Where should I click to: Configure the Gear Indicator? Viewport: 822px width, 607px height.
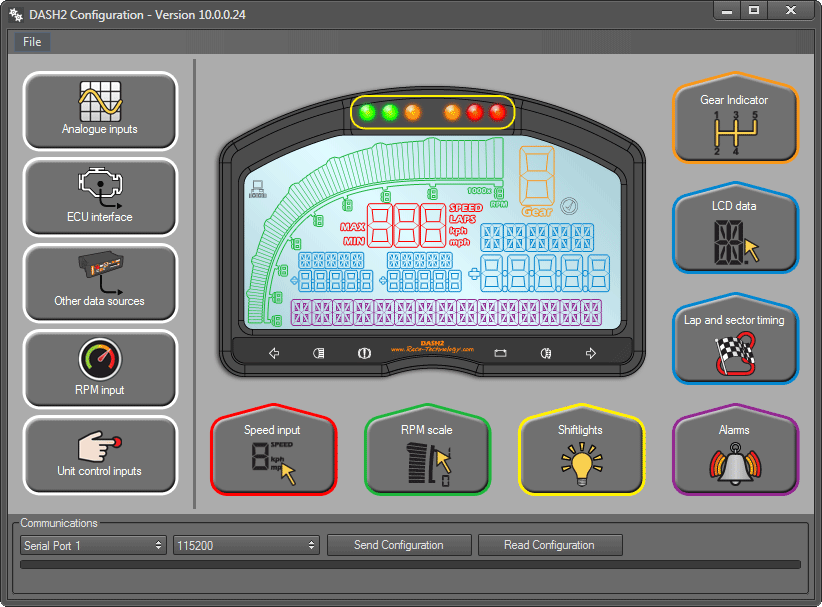point(735,123)
